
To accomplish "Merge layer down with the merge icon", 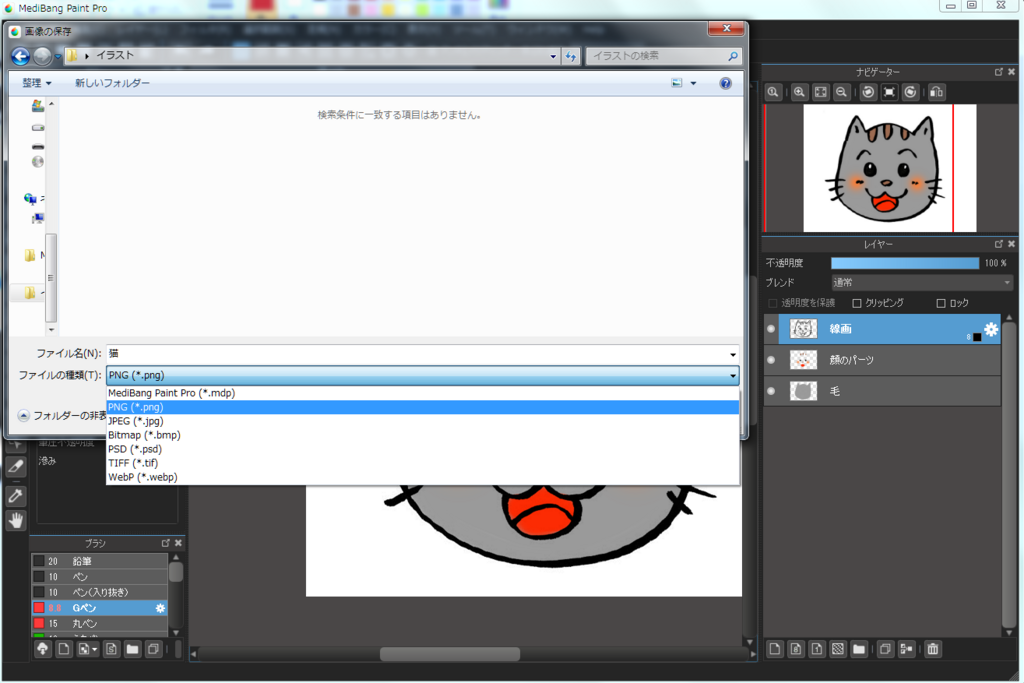I will coord(906,648).
